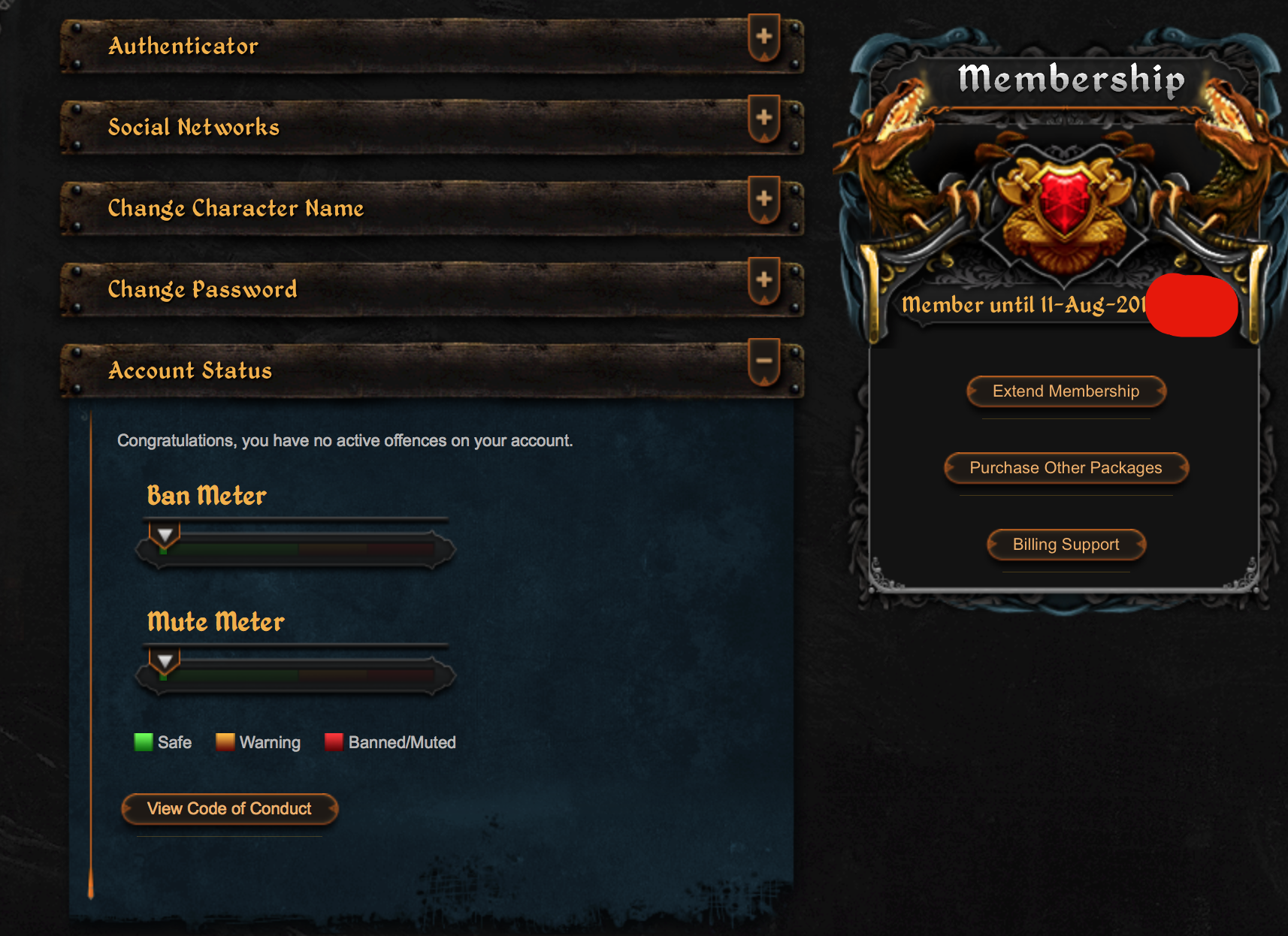Viewport: 1288px width, 936px height.
Task: Click the Billing Support button
Action: pyautogui.click(x=1066, y=545)
